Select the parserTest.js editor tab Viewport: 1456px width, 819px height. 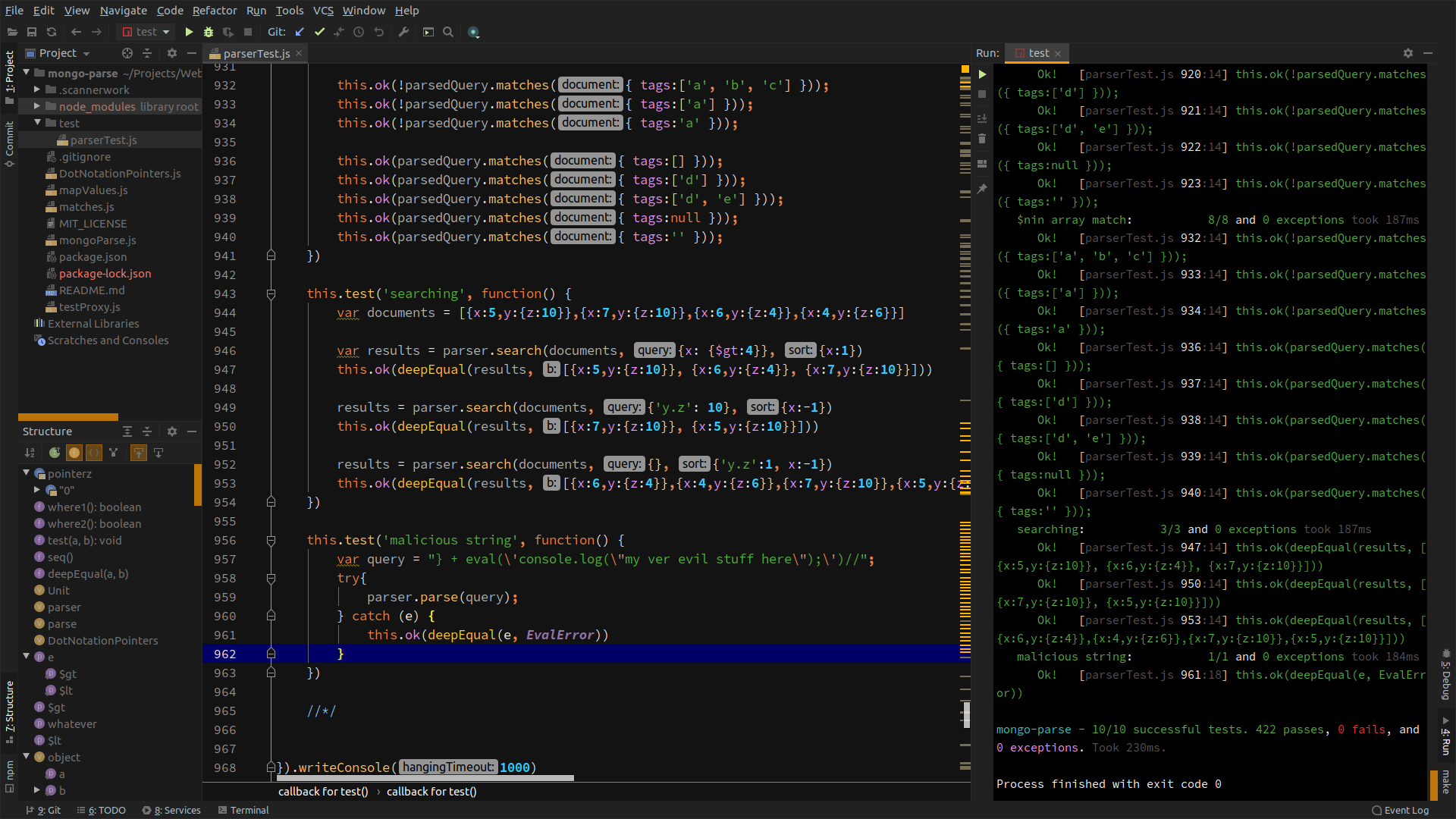coord(256,53)
